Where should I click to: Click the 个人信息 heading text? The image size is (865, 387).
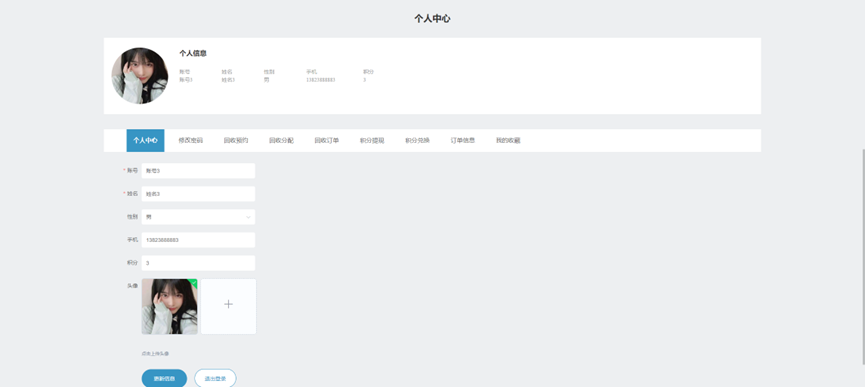[193, 53]
